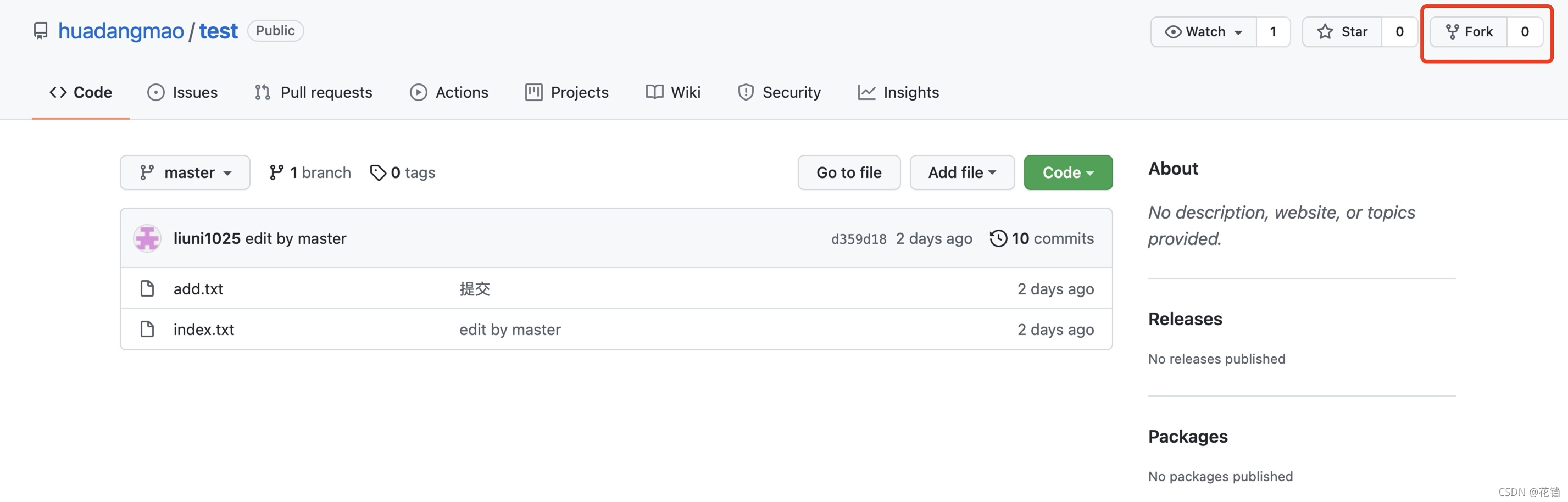The height and width of the screenshot is (502, 1568).
Task: Open commit d359d18 hash link
Action: [858, 239]
